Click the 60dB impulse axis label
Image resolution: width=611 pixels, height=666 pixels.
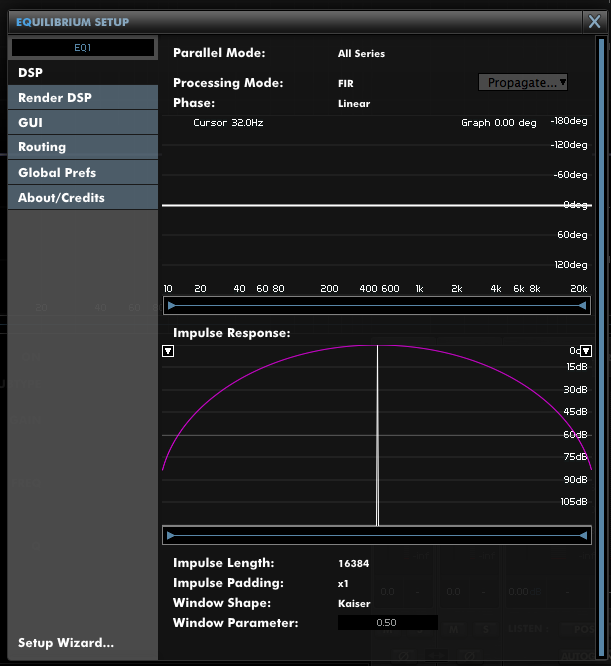tap(575, 435)
